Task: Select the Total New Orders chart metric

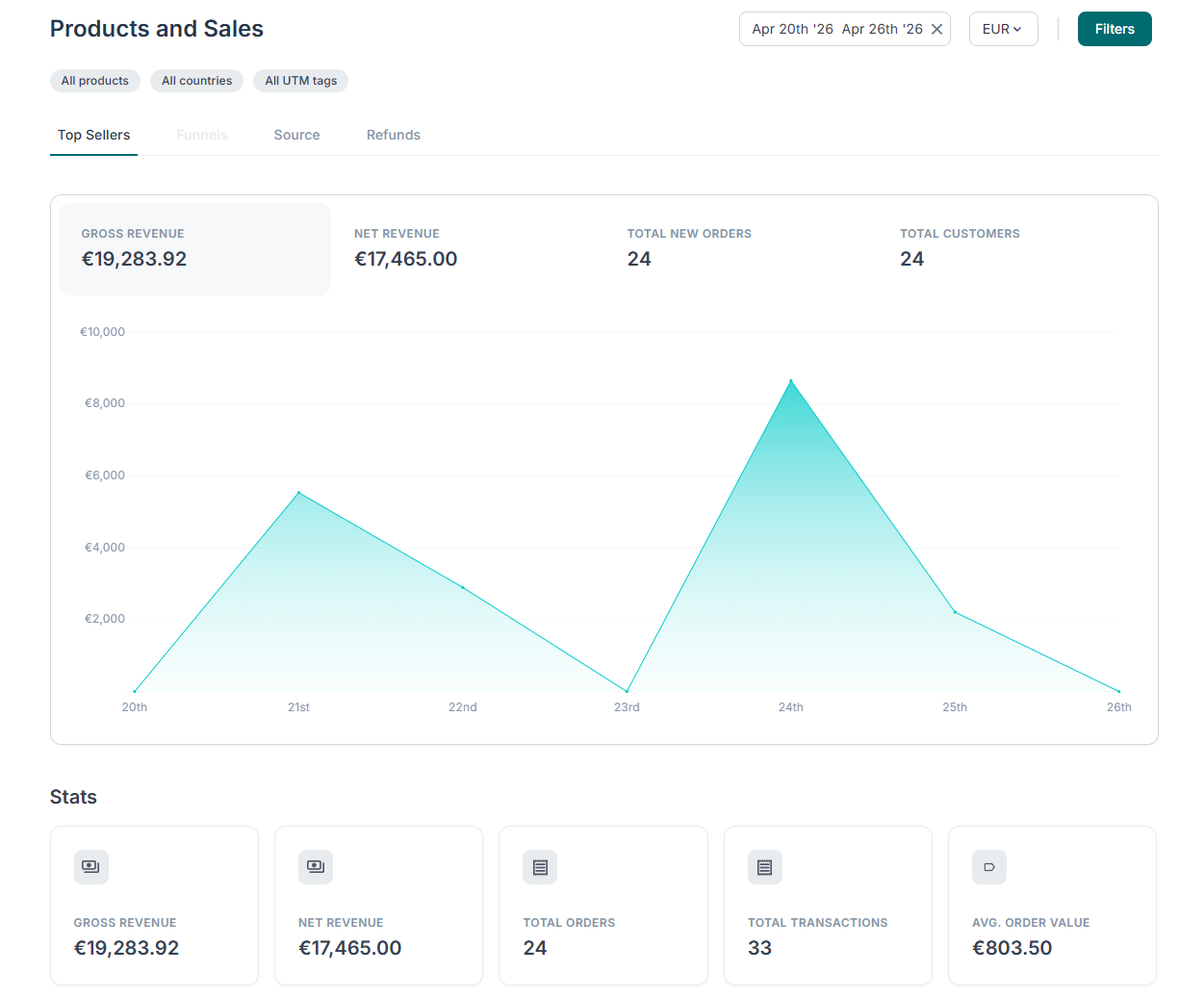Action: point(741,249)
